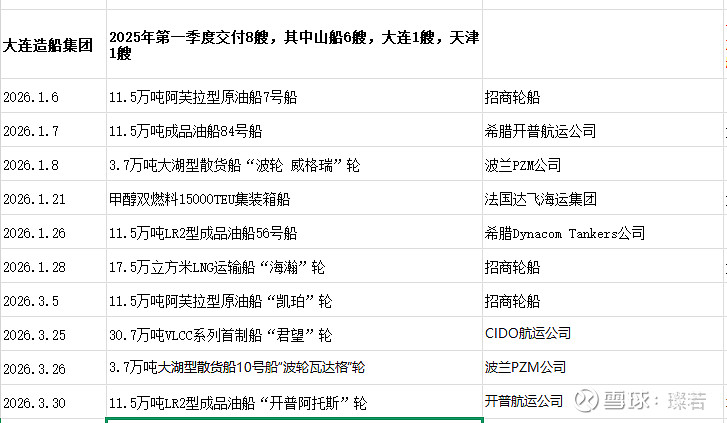The width and height of the screenshot is (727, 423).
Task: Click '波兰PZM公司' in the 2026.1.8 row
Action: click(603, 164)
